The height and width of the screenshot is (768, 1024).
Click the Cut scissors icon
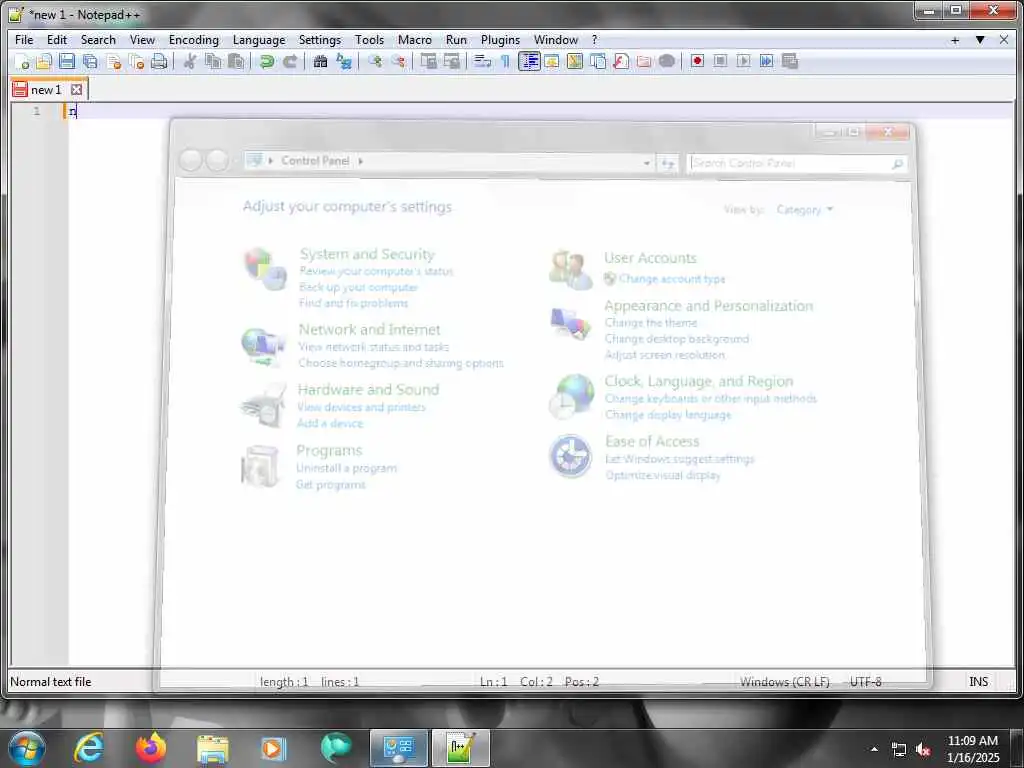click(190, 61)
